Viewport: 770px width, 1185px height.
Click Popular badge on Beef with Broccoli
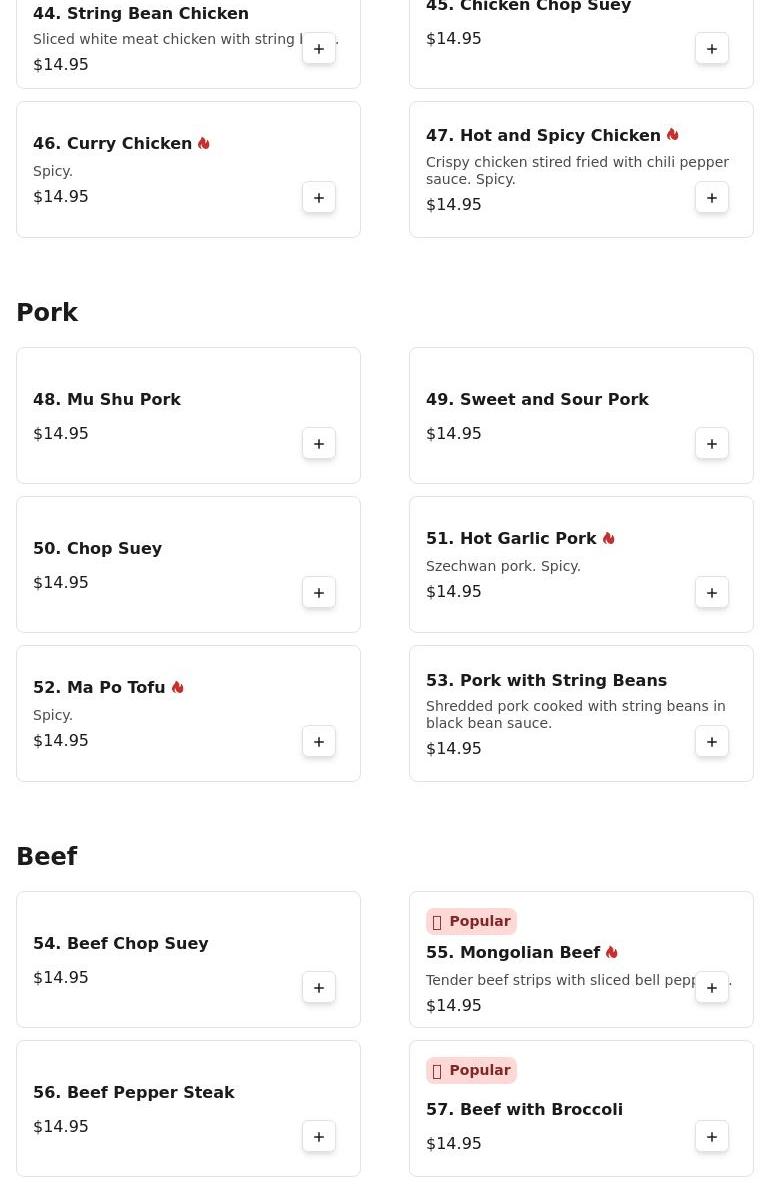[471, 1070]
